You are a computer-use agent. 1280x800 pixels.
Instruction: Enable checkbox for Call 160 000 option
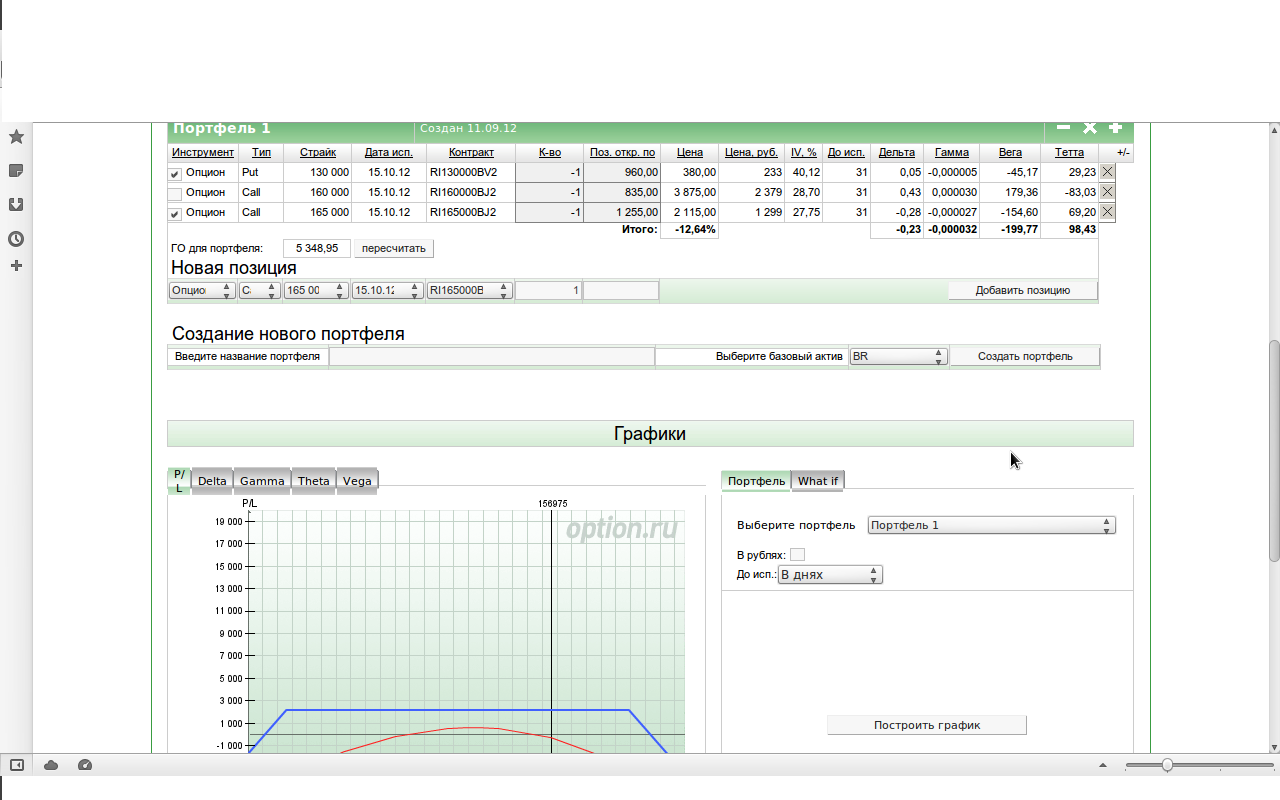pyautogui.click(x=175, y=194)
